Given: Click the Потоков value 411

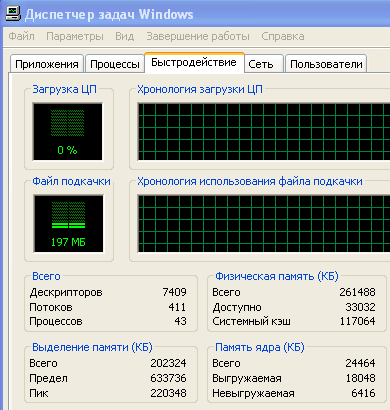Looking at the screenshot, I should coord(177,307).
